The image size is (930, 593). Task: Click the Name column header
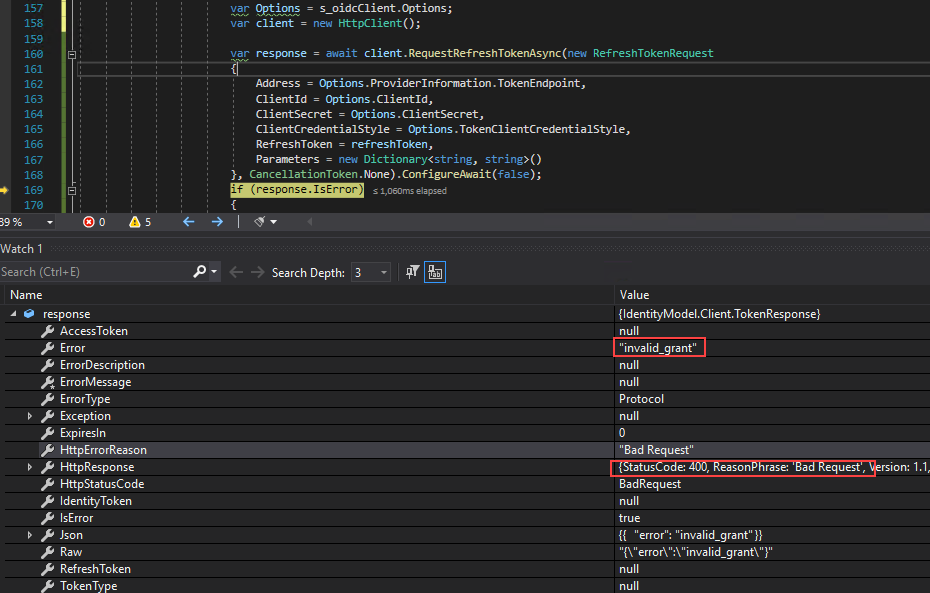pos(26,295)
